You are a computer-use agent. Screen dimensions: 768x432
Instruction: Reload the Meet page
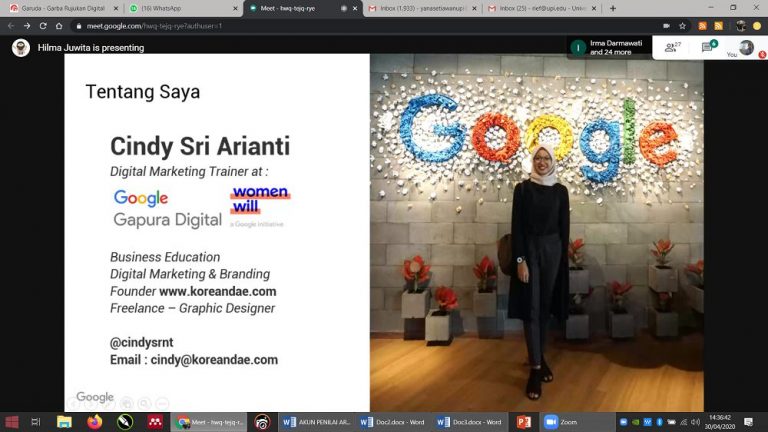click(x=43, y=26)
